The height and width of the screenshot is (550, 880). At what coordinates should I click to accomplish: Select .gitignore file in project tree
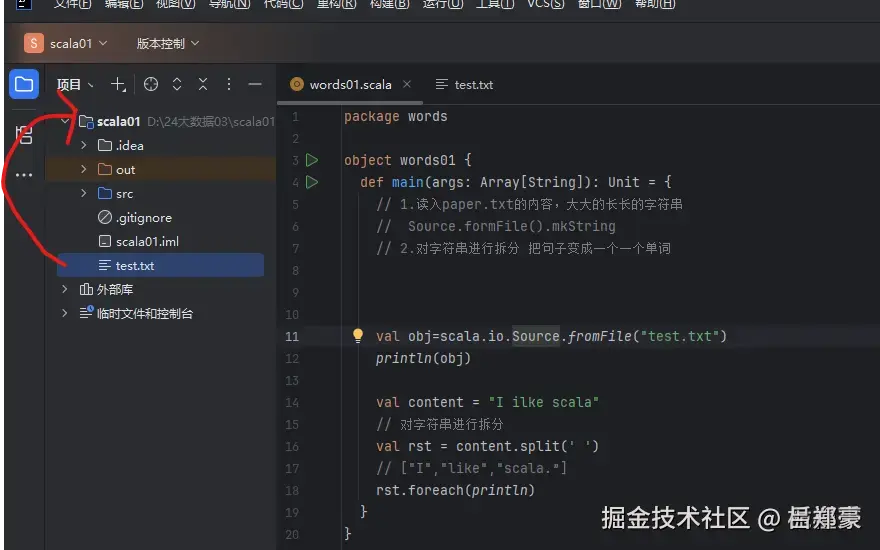click(x=143, y=217)
